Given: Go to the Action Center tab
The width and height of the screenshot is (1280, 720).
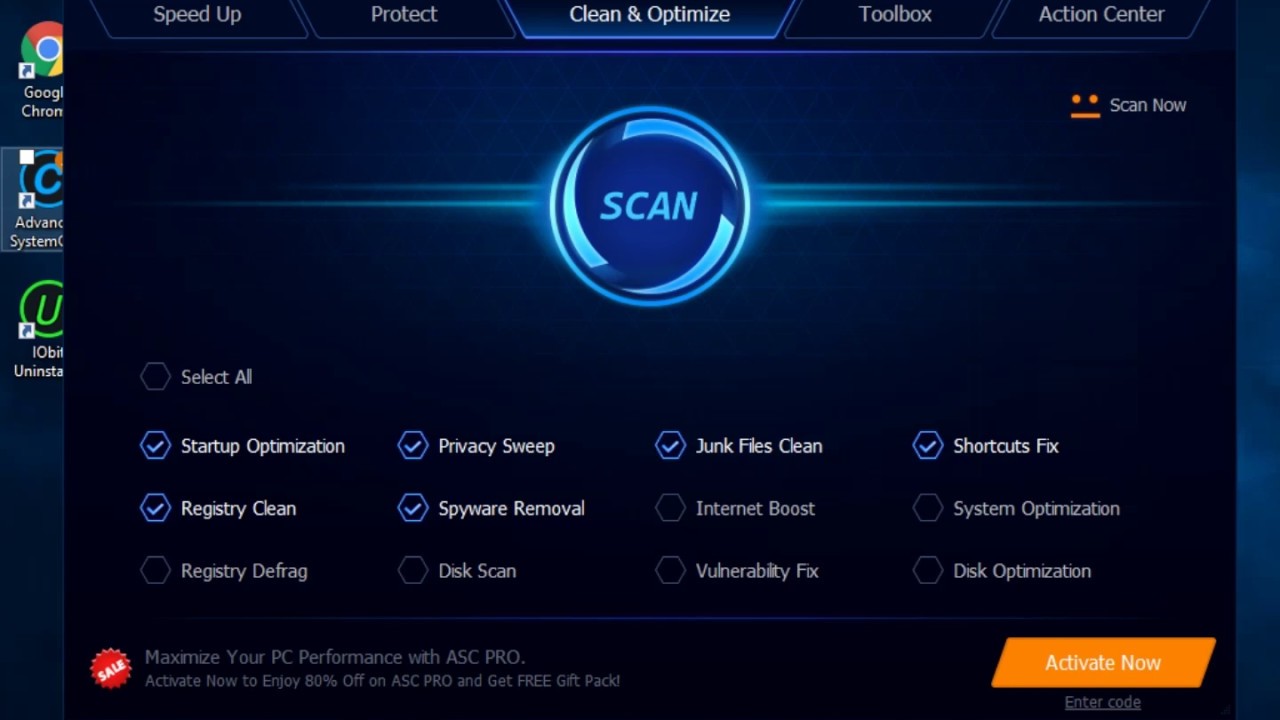Looking at the screenshot, I should [1101, 15].
